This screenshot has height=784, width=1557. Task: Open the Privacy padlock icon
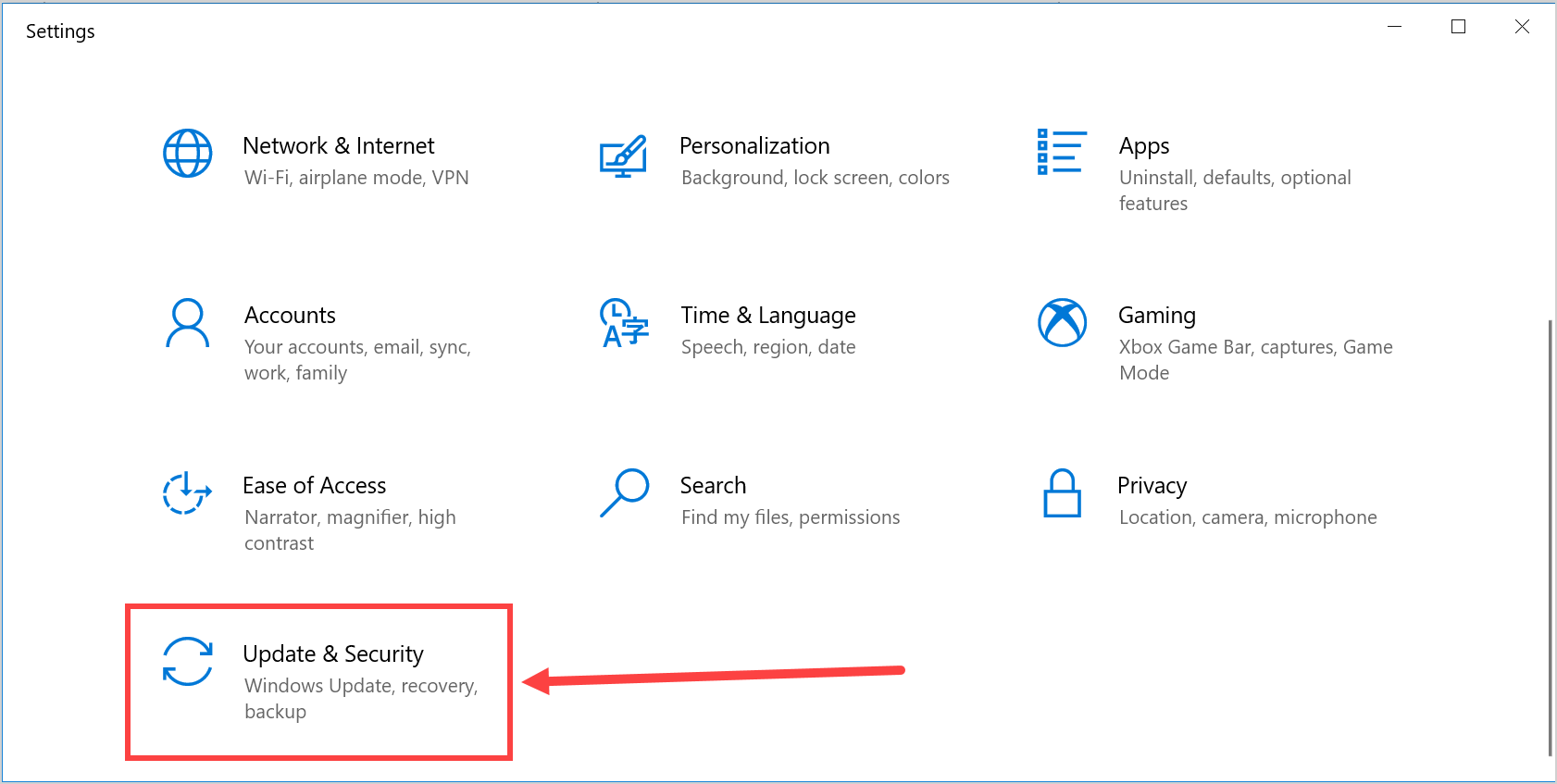(1063, 492)
